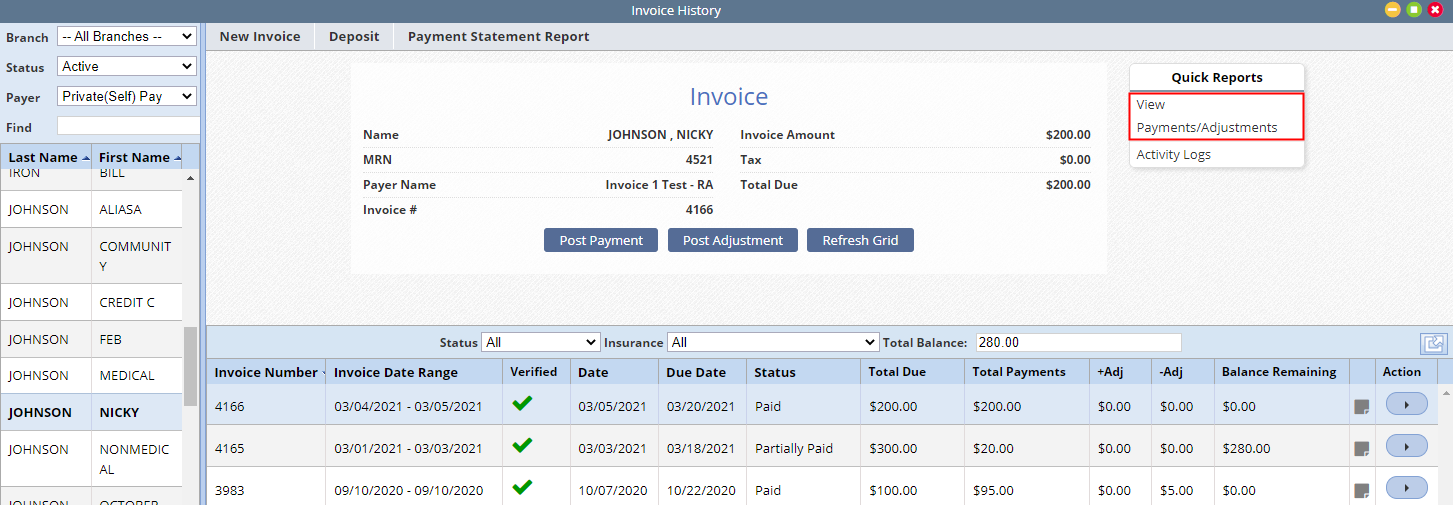Select patient JOHNSON NICKY

[x=91, y=412]
